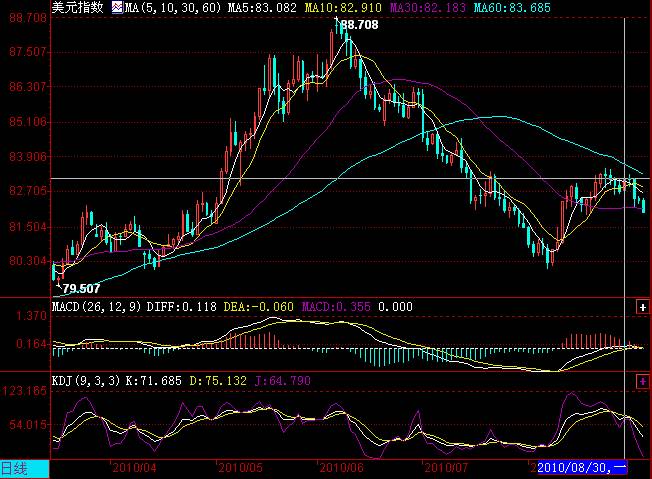Click the 美元指数 chart title
Screen dimensions: 652x479
[77, 7]
